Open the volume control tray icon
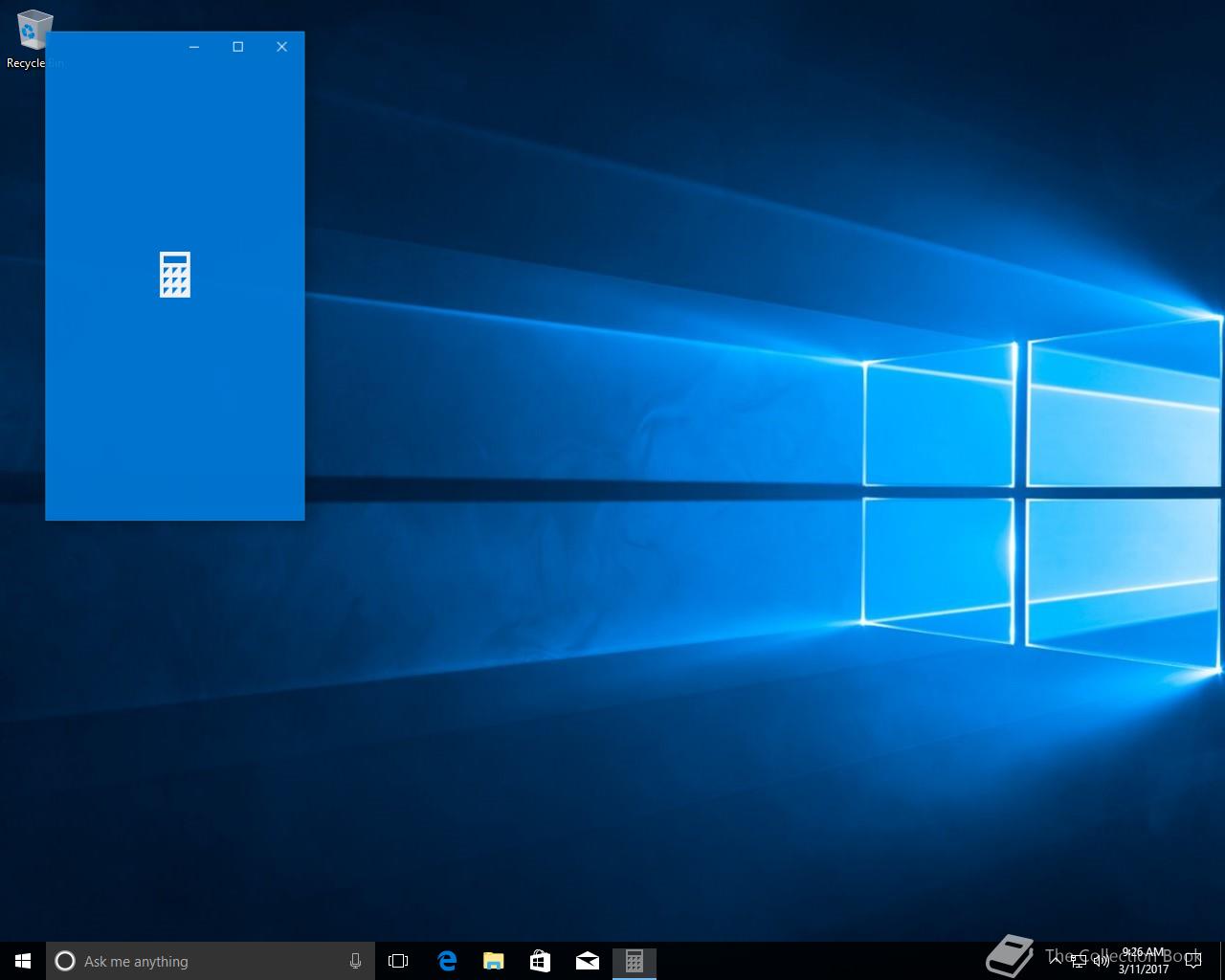 tap(1101, 961)
